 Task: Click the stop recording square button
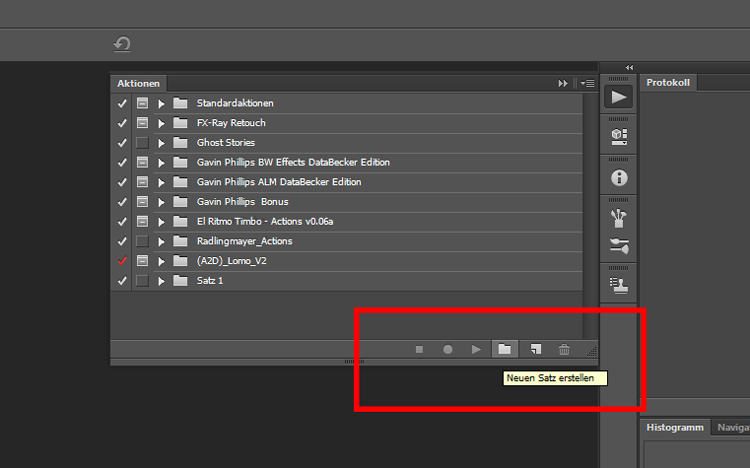pos(419,350)
